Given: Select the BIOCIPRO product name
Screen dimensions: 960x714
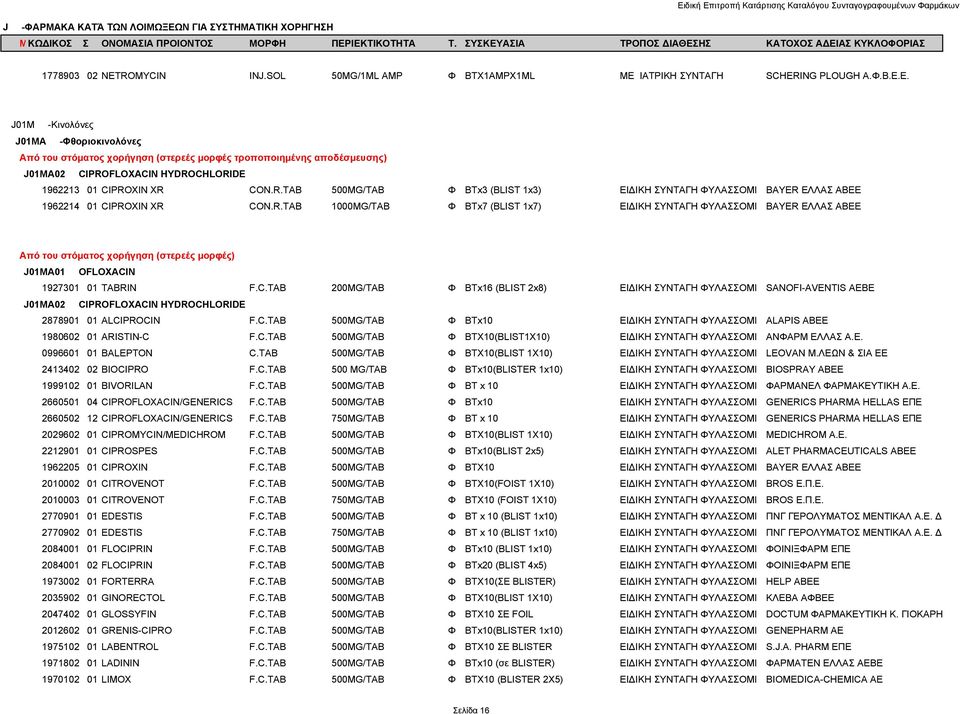Looking at the screenshot, I should click(x=124, y=369).
